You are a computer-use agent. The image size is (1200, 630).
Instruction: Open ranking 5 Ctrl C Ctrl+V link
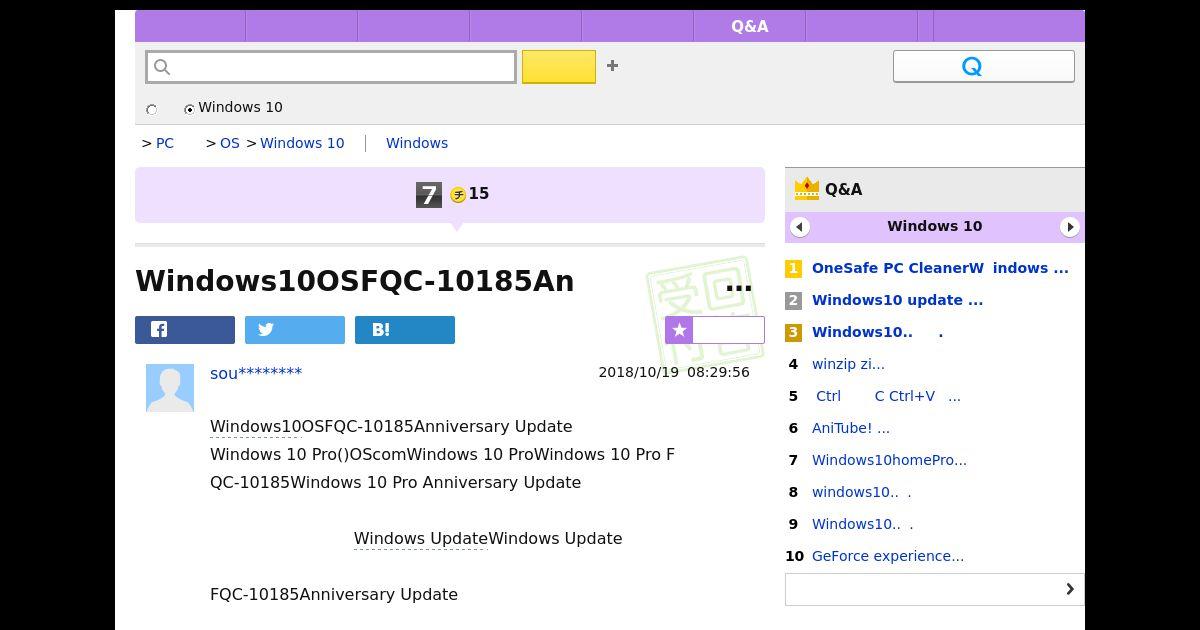[888, 396]
